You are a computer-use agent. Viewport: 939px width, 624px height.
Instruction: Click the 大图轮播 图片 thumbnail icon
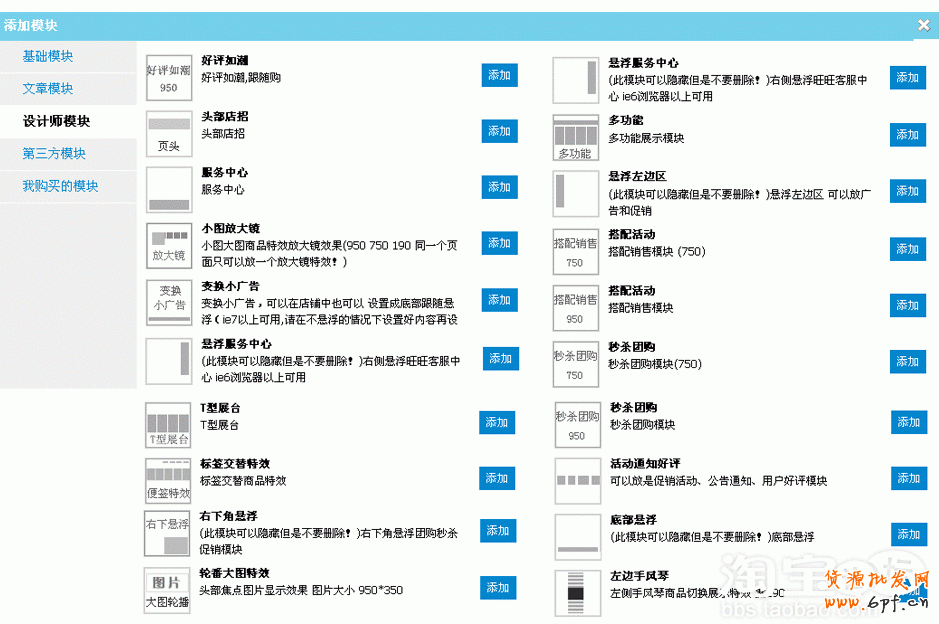pos(166,589)
